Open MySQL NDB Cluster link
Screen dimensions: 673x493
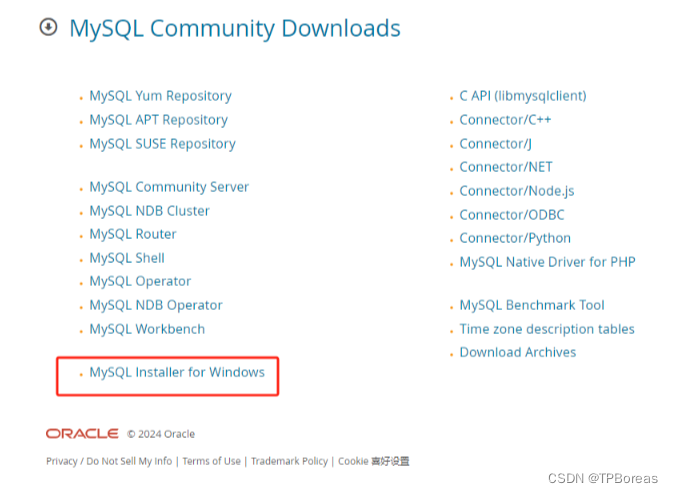(x=149, y=211)
